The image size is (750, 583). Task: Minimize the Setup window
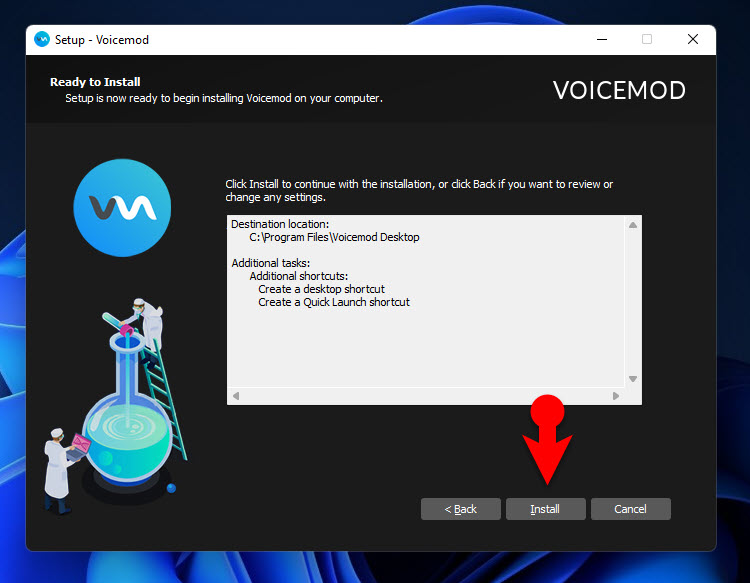(602, 39)
